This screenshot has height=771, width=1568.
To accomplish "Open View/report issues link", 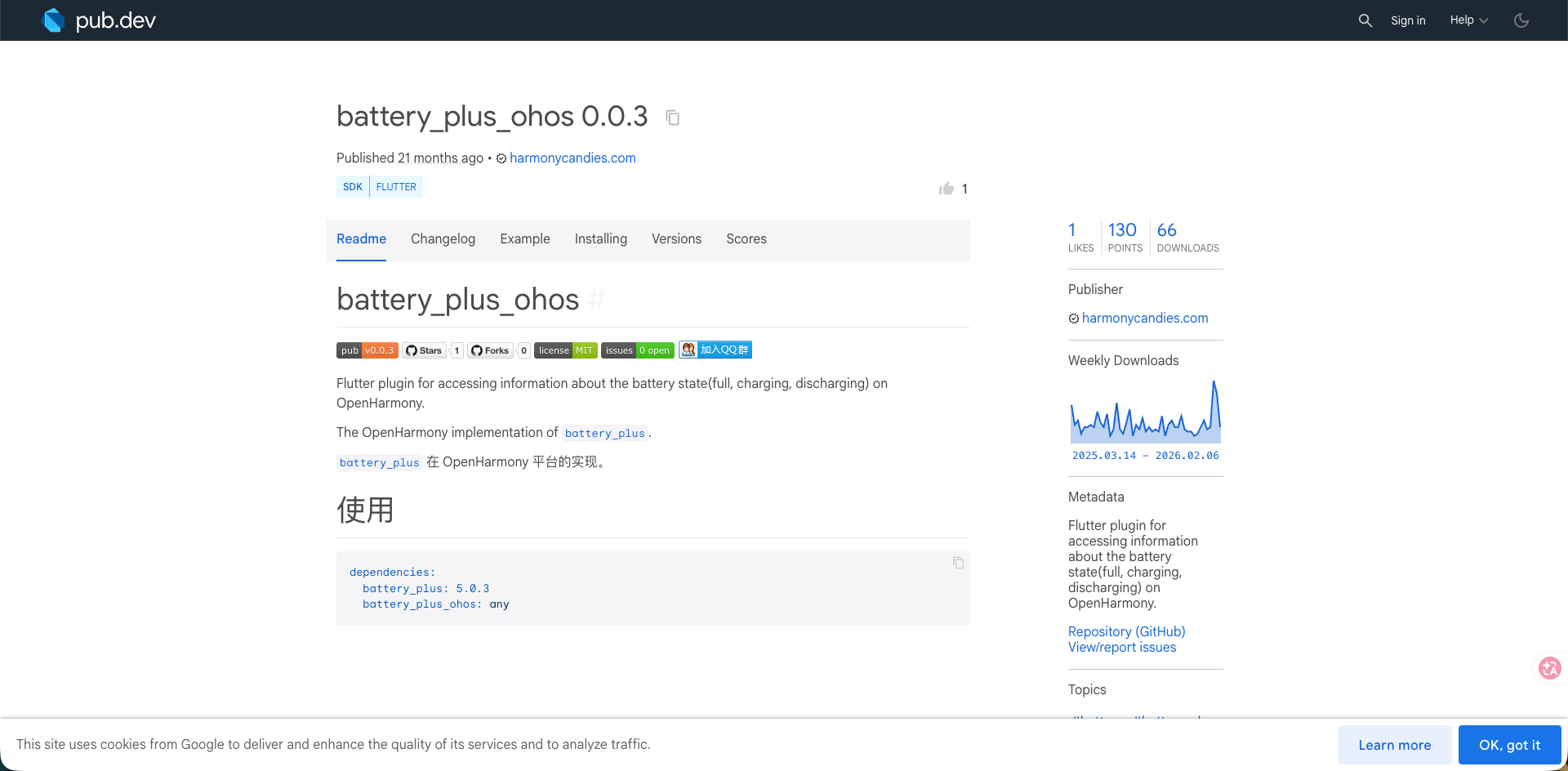I will click(1122, 648).
